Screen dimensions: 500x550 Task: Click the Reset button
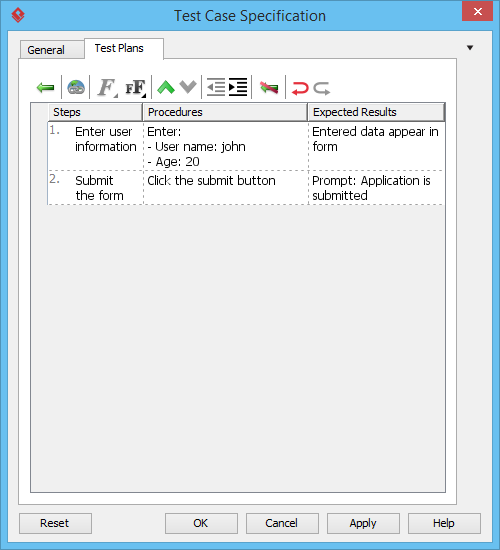point(55,523)
